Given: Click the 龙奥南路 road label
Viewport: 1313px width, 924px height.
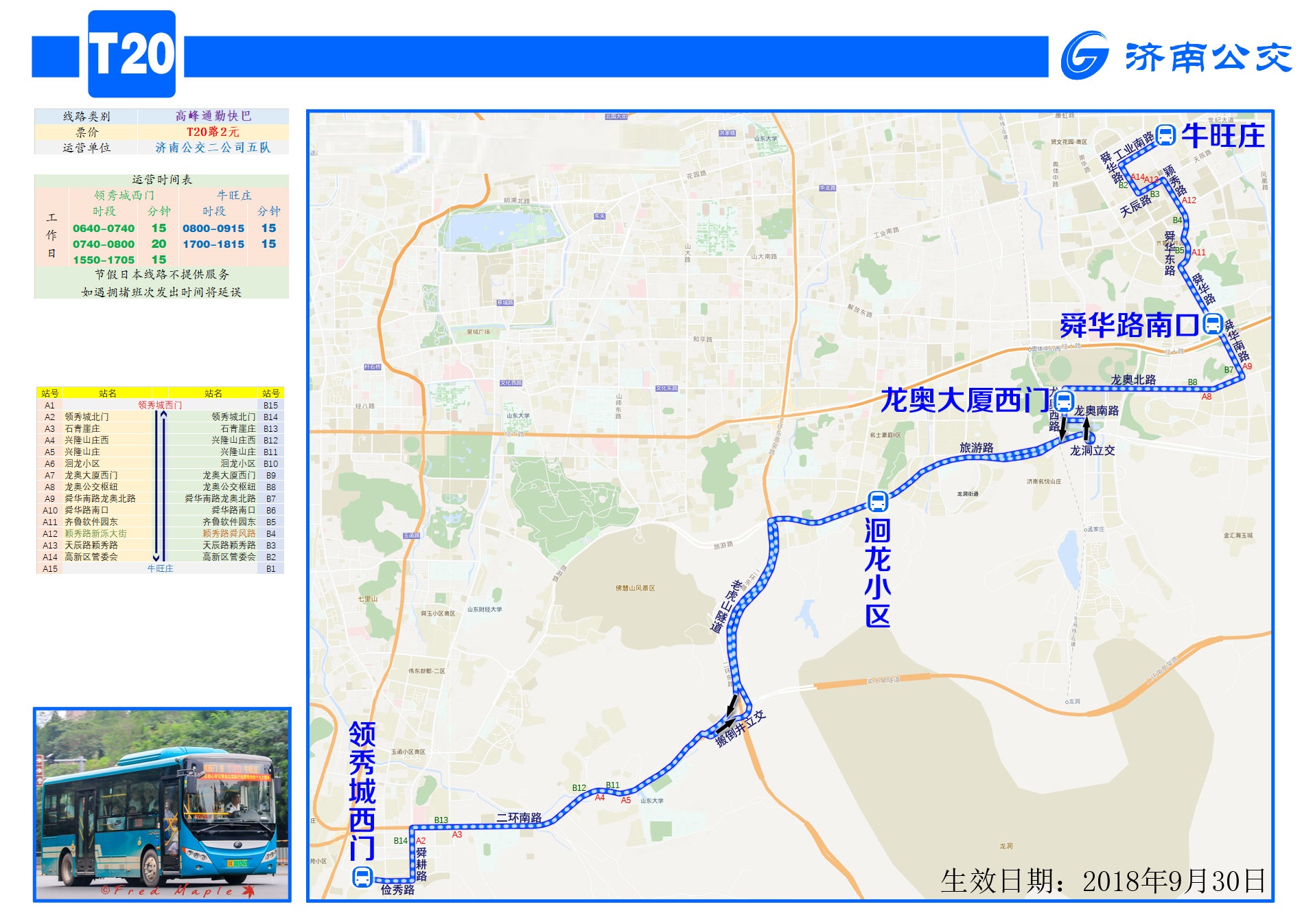Looking at the screenshot, I should (1096, 411).
